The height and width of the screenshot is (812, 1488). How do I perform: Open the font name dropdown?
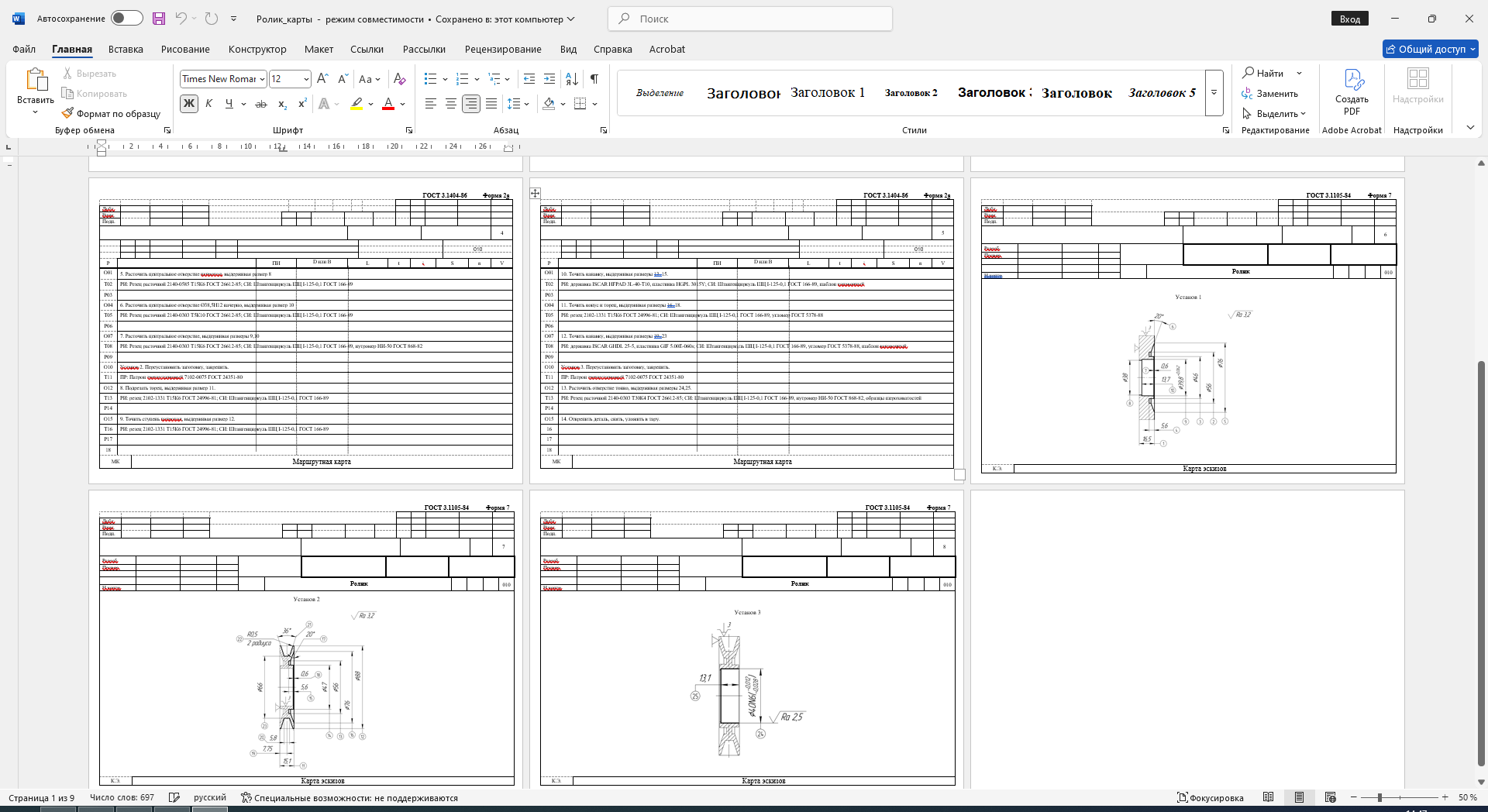coord(263,79)
